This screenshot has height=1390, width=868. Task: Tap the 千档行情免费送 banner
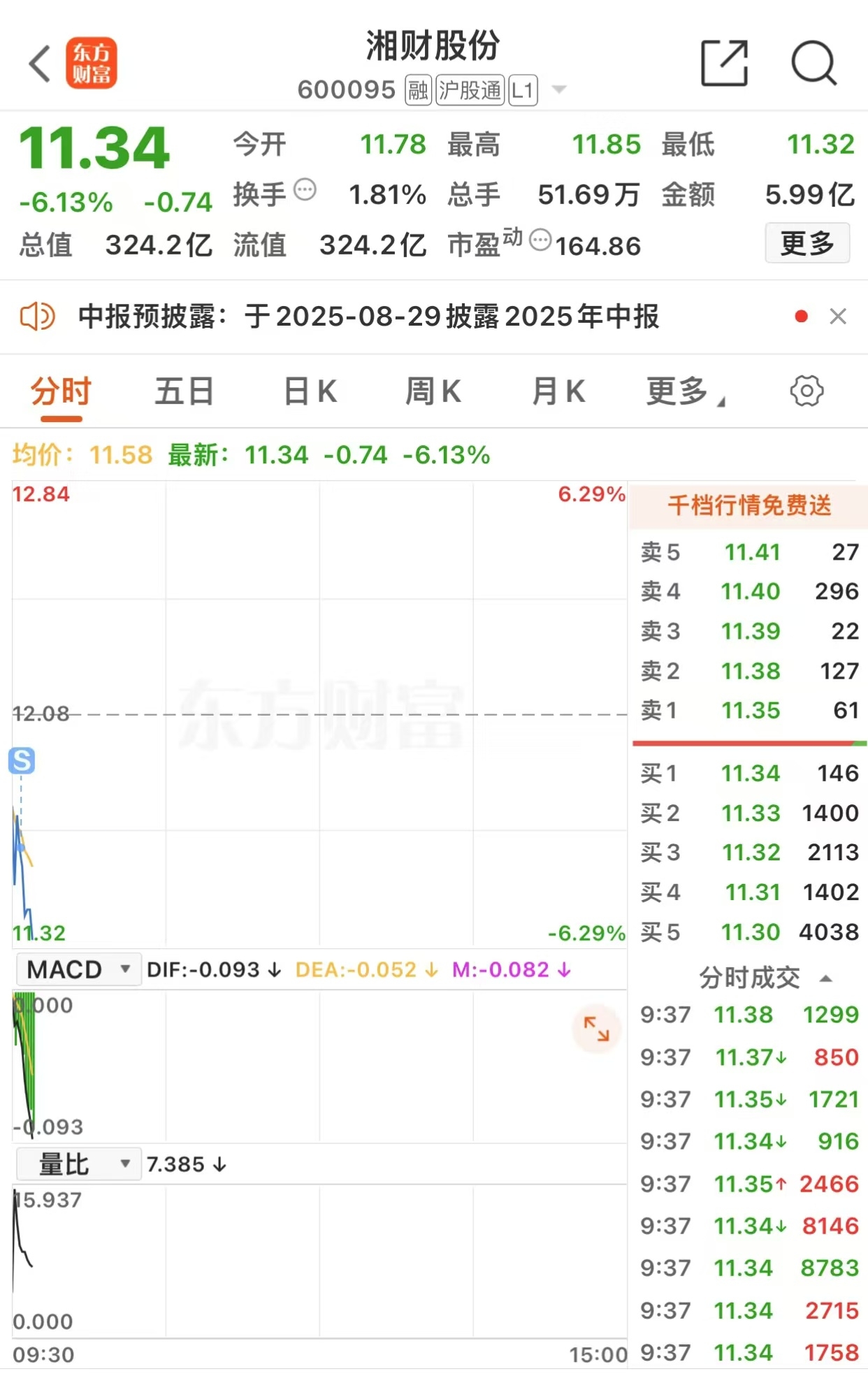[x=748, y=505]
